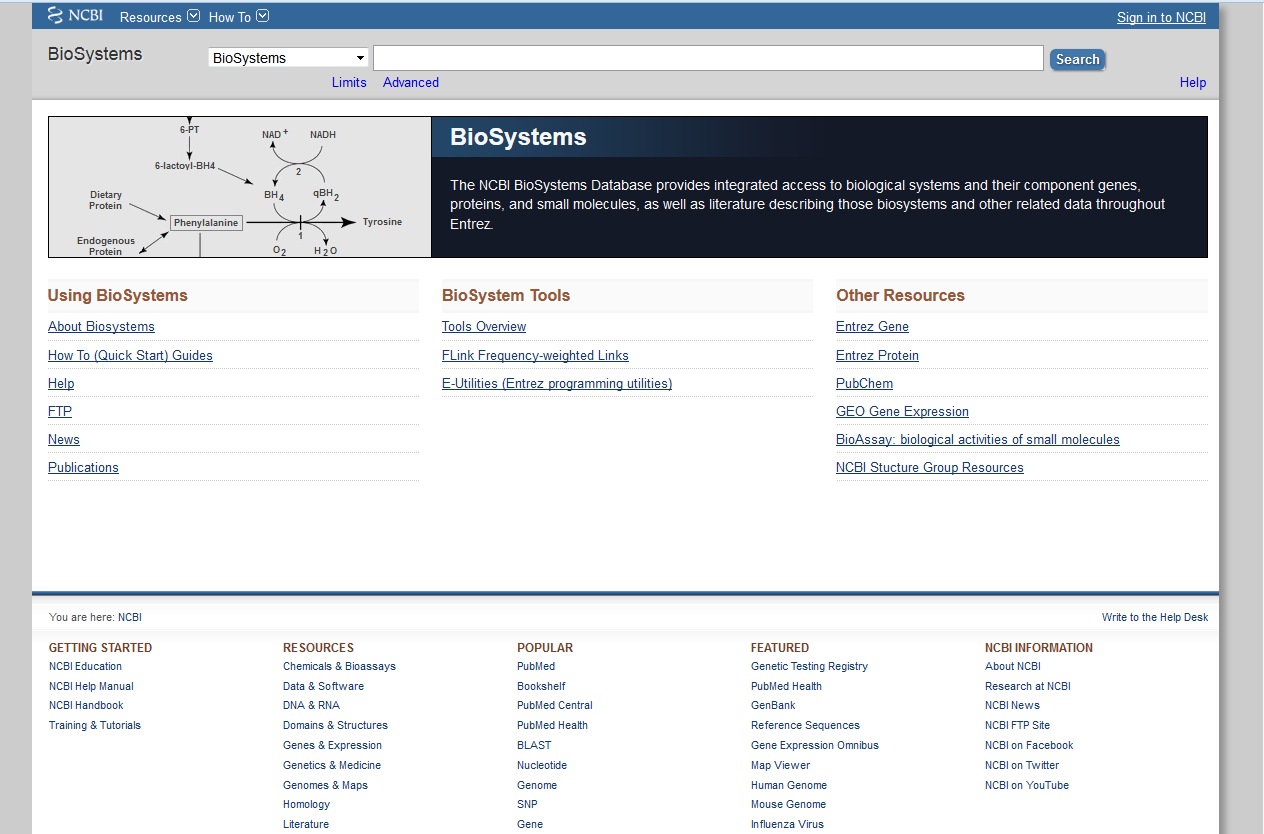Open Genetics & Medicine footer link
Image resolution: width=1264 pixels, height=834 pixels.
click(332, 765)
